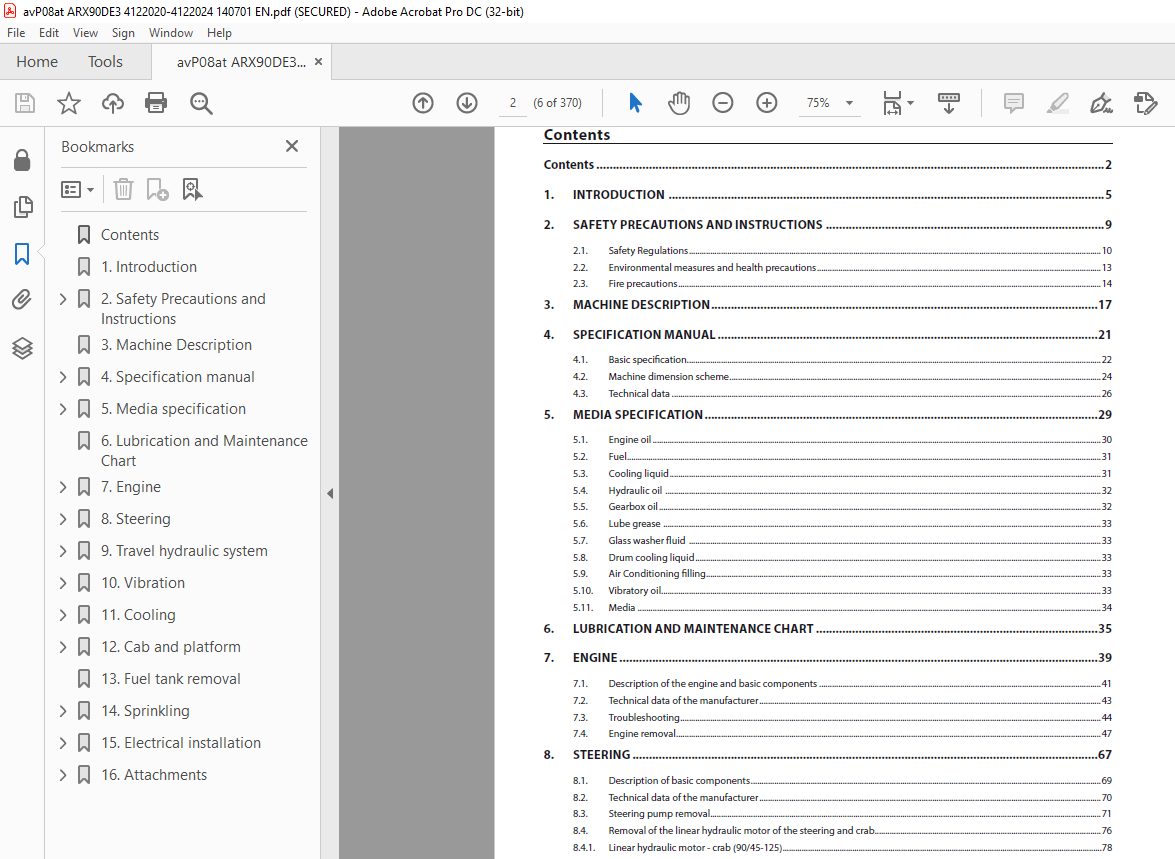Expand the 16. Attachments bookmark
Viewport: 1175px width, 859px height.
(x=63, y=775)
